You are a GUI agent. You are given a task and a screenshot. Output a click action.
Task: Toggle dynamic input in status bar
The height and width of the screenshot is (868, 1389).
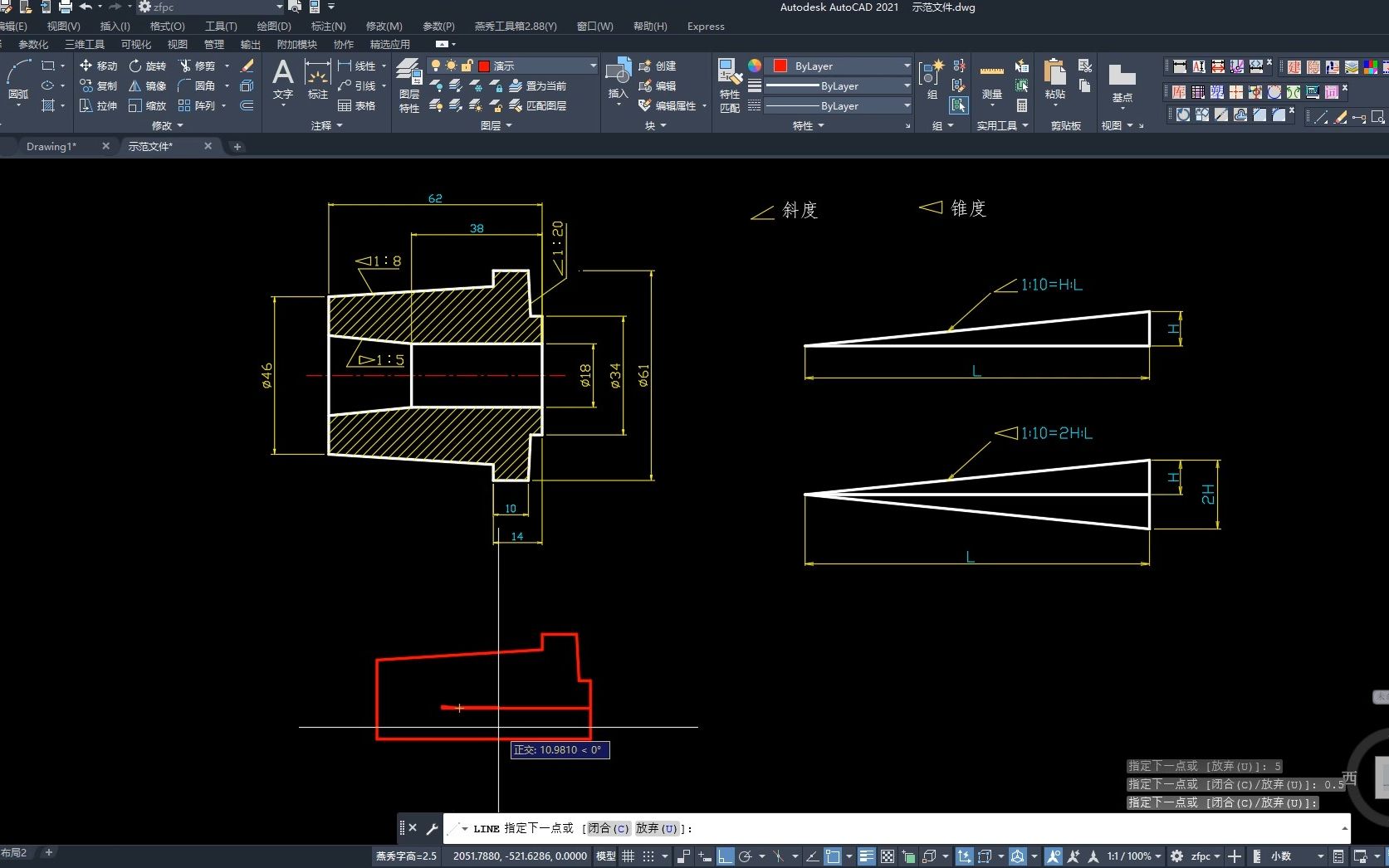pos(705,856)
